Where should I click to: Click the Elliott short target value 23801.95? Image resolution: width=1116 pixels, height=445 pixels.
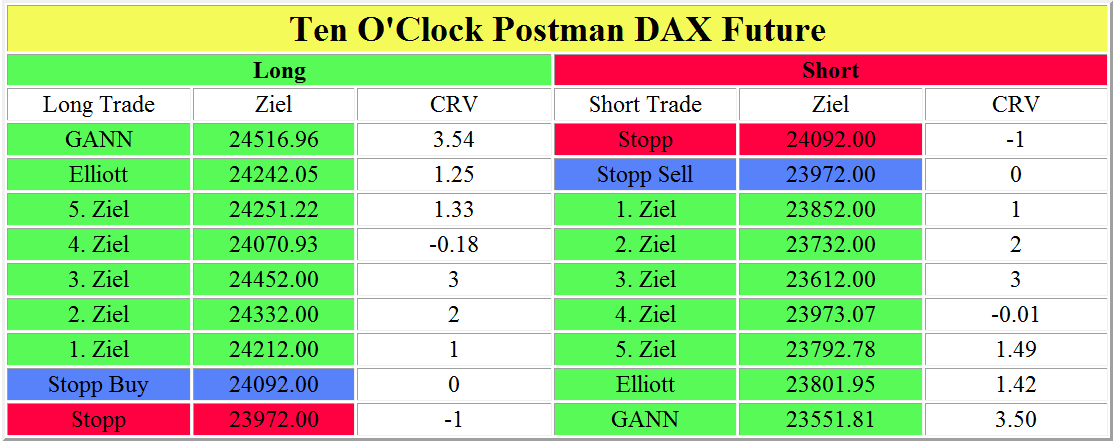[x=830, y=384]
